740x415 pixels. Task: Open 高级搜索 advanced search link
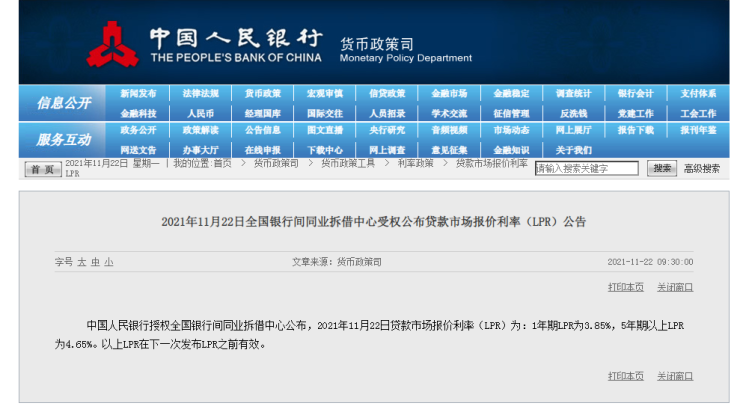click(x=702, y=169)
